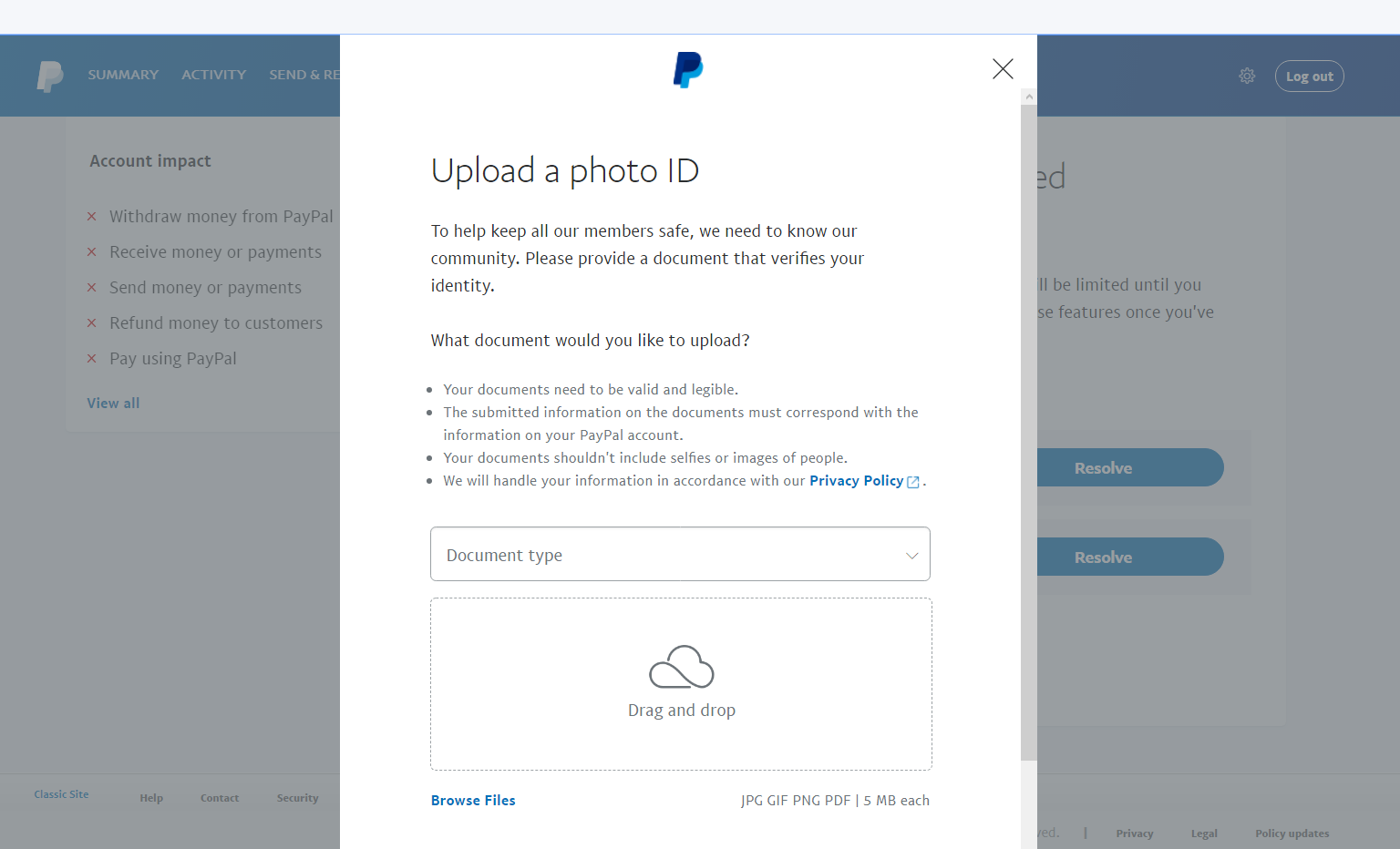Click the PayPal logo in the dialog header
This screenshot has width=1400, height=849.
(x=688, y=70)
